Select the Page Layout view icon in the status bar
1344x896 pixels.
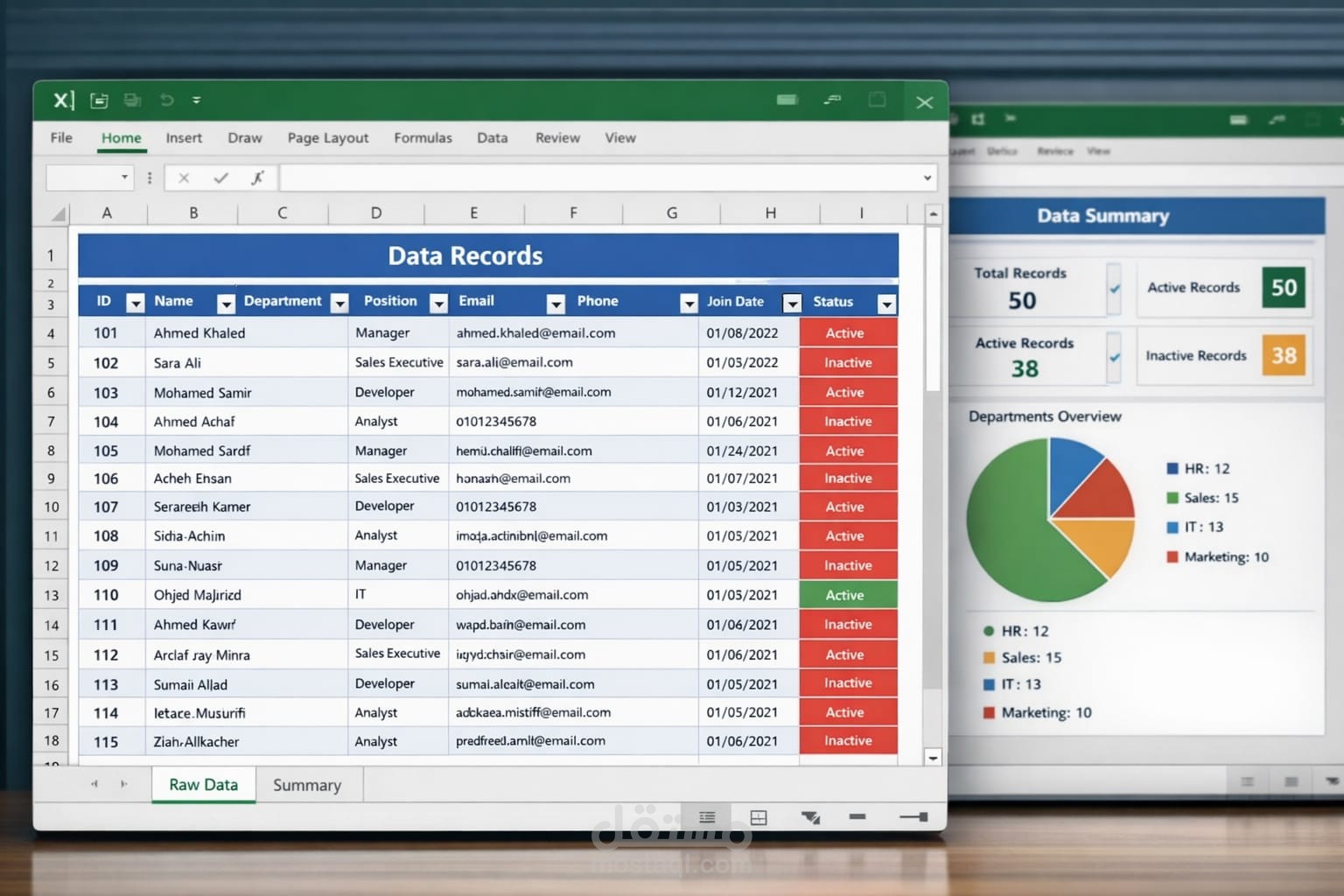pyautogui.click(x=758, y=816)
